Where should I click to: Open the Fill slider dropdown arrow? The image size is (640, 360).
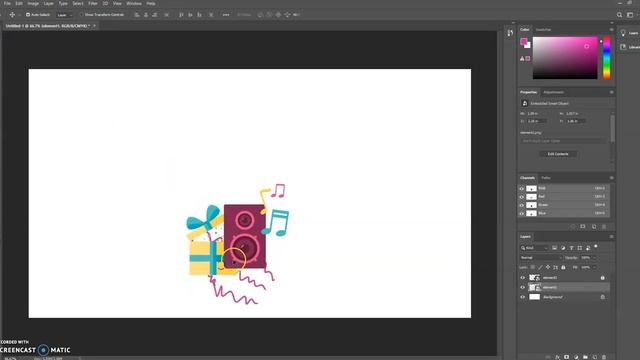point(594,267)
